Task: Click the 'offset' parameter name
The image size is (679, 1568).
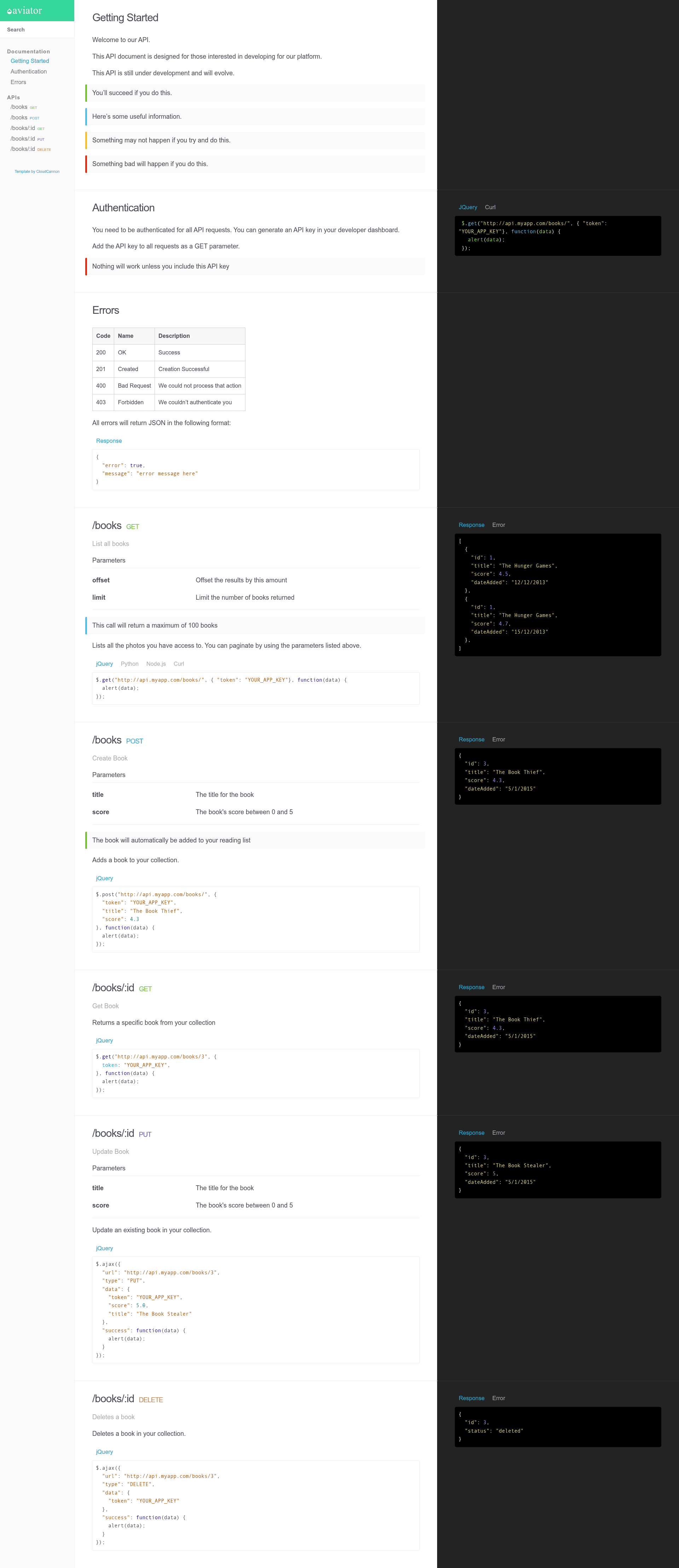Action: coord(101,581)
